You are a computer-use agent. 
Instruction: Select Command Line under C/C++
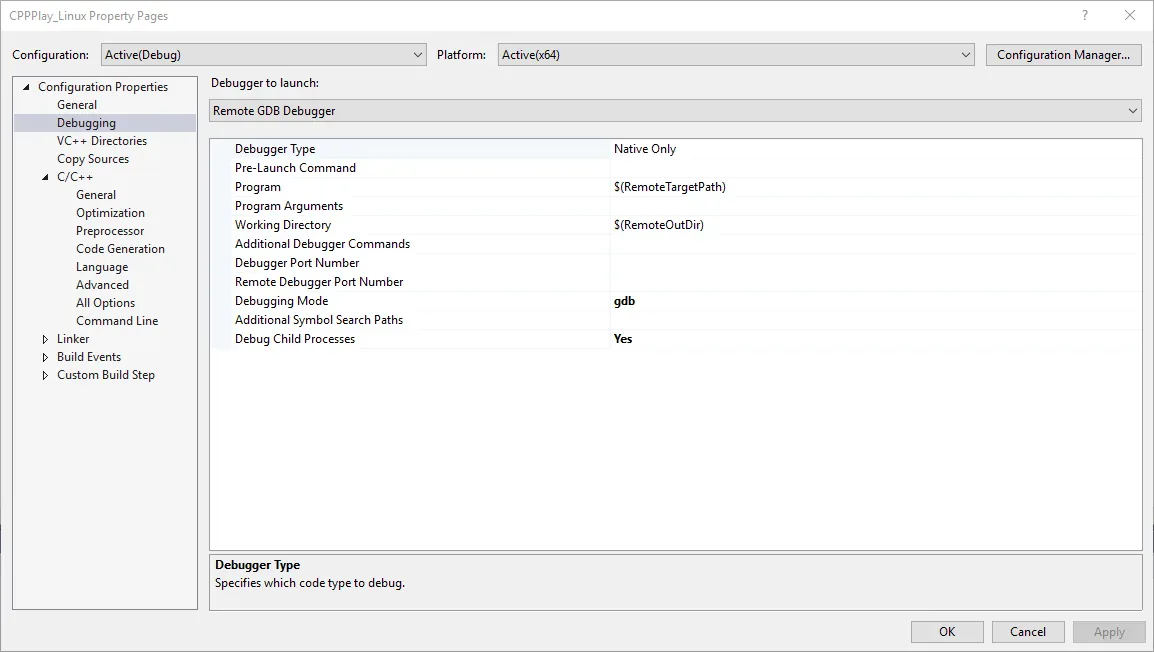(117, 321)
